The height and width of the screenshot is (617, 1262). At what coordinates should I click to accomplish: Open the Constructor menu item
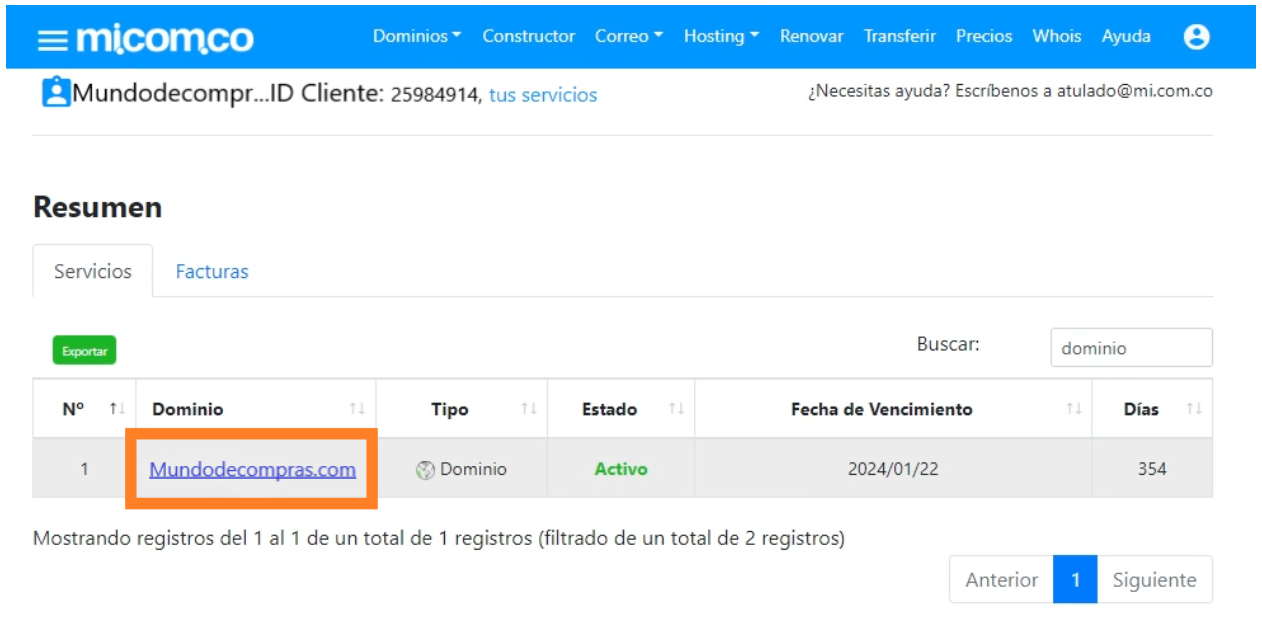click(x=528, y=36)
